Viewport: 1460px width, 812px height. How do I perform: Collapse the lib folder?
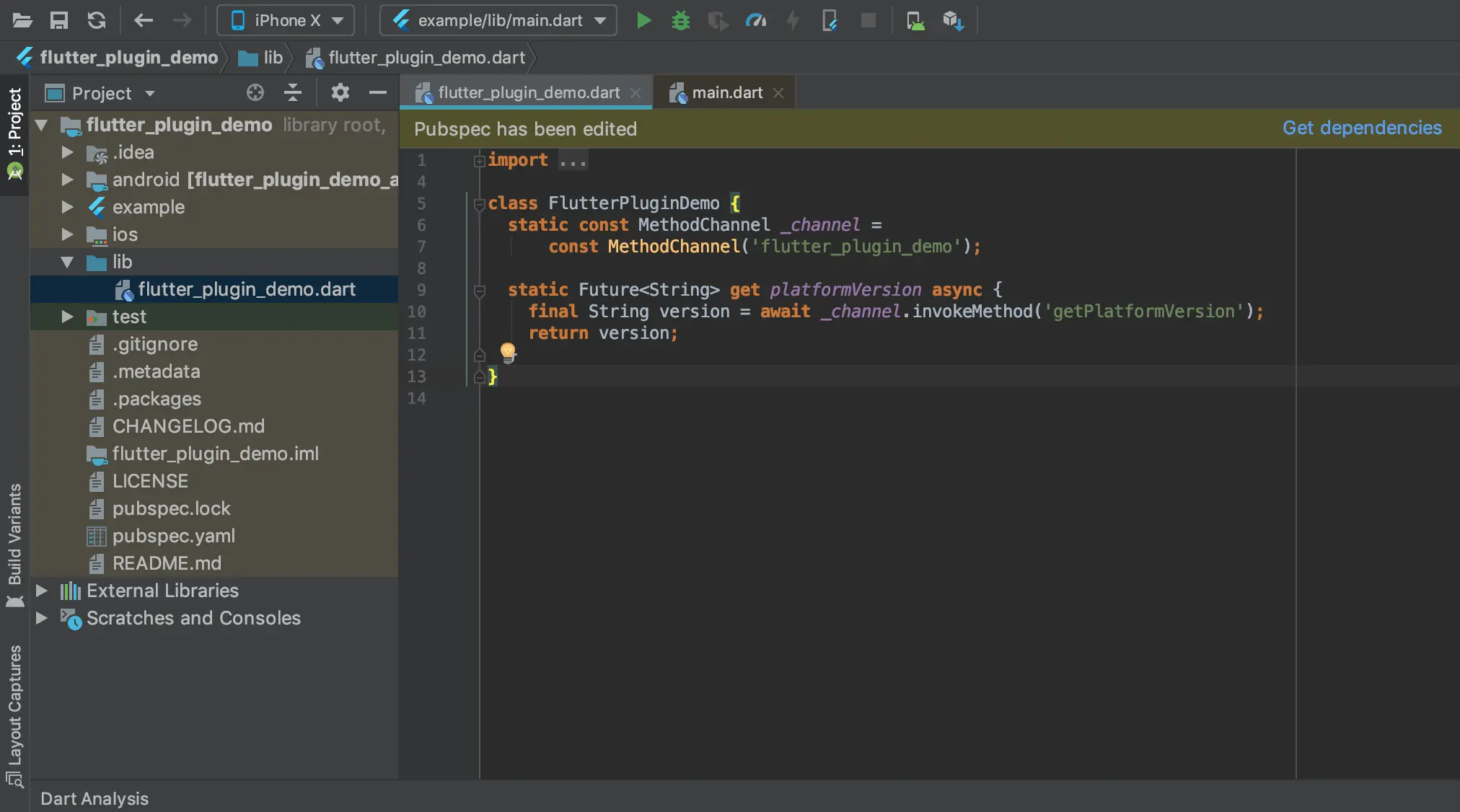pos(67,262)
